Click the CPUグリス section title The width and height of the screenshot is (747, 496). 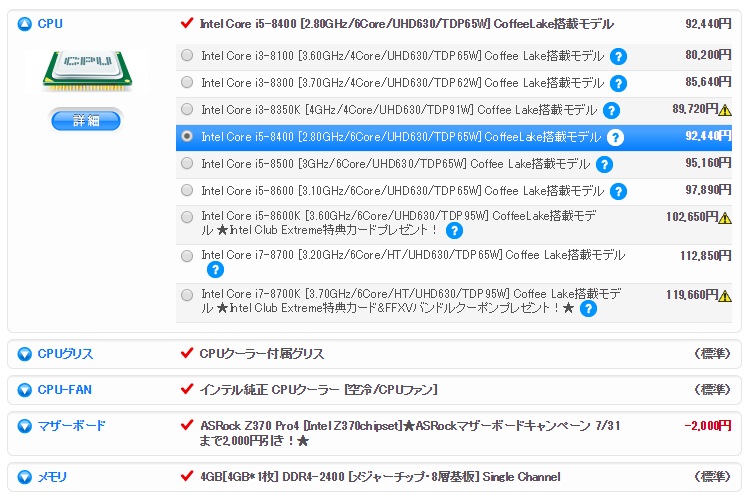click(65, 354)
